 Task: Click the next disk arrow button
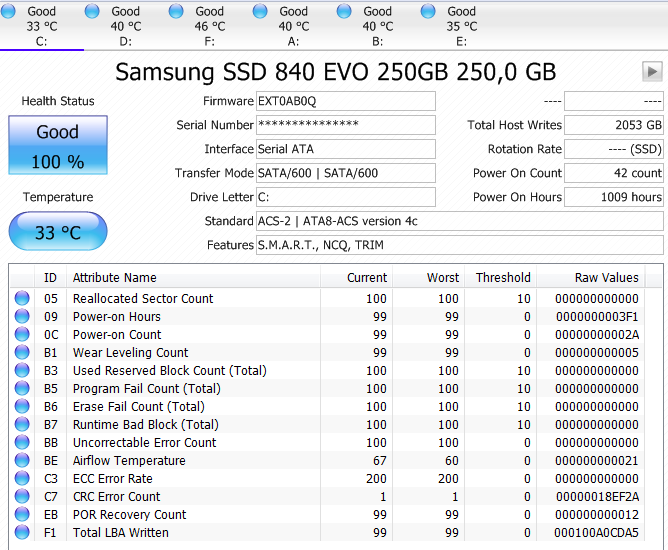tap(652, 71)
